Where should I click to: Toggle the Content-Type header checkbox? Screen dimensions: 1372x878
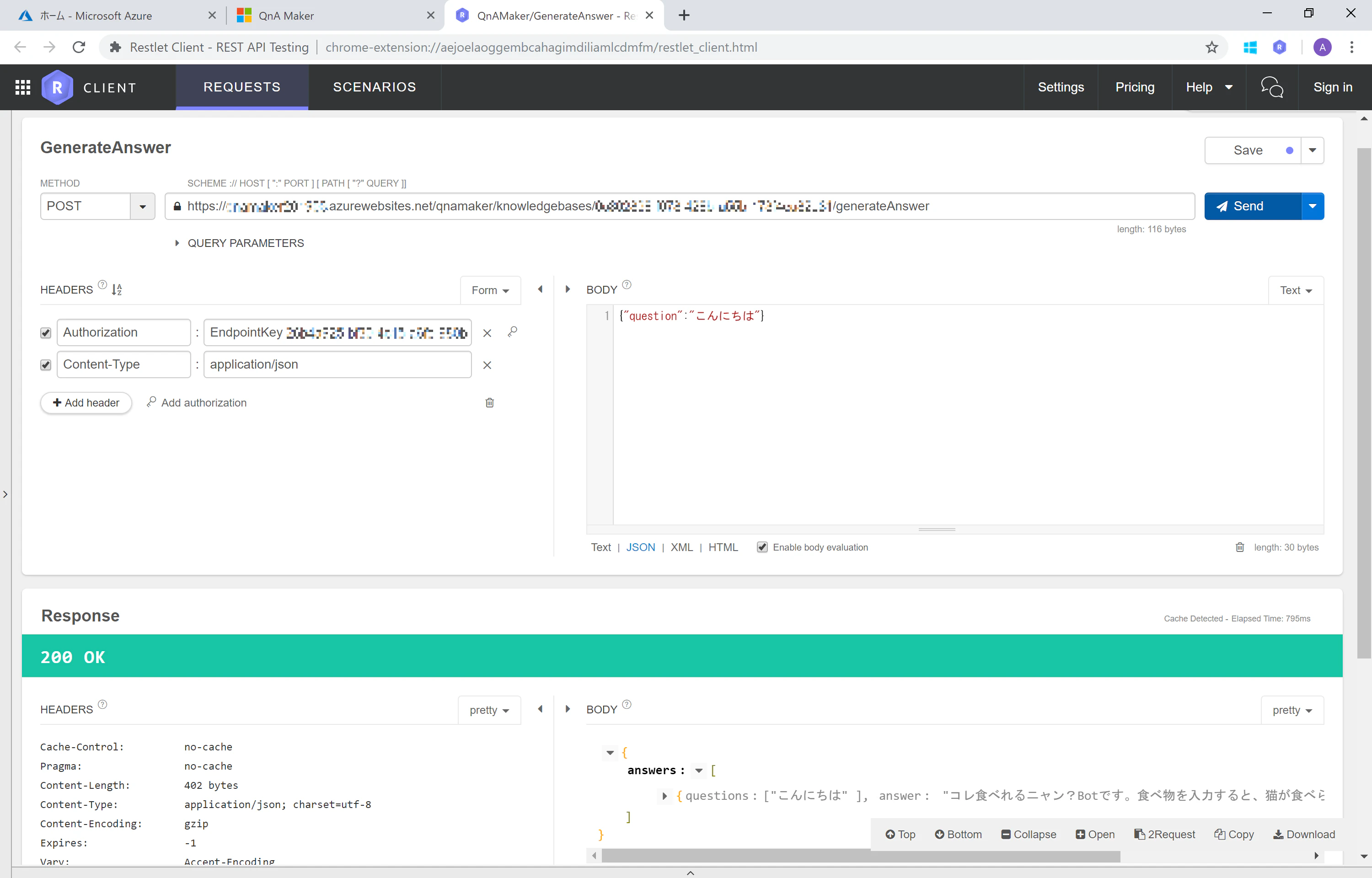(x=46, y=365)
